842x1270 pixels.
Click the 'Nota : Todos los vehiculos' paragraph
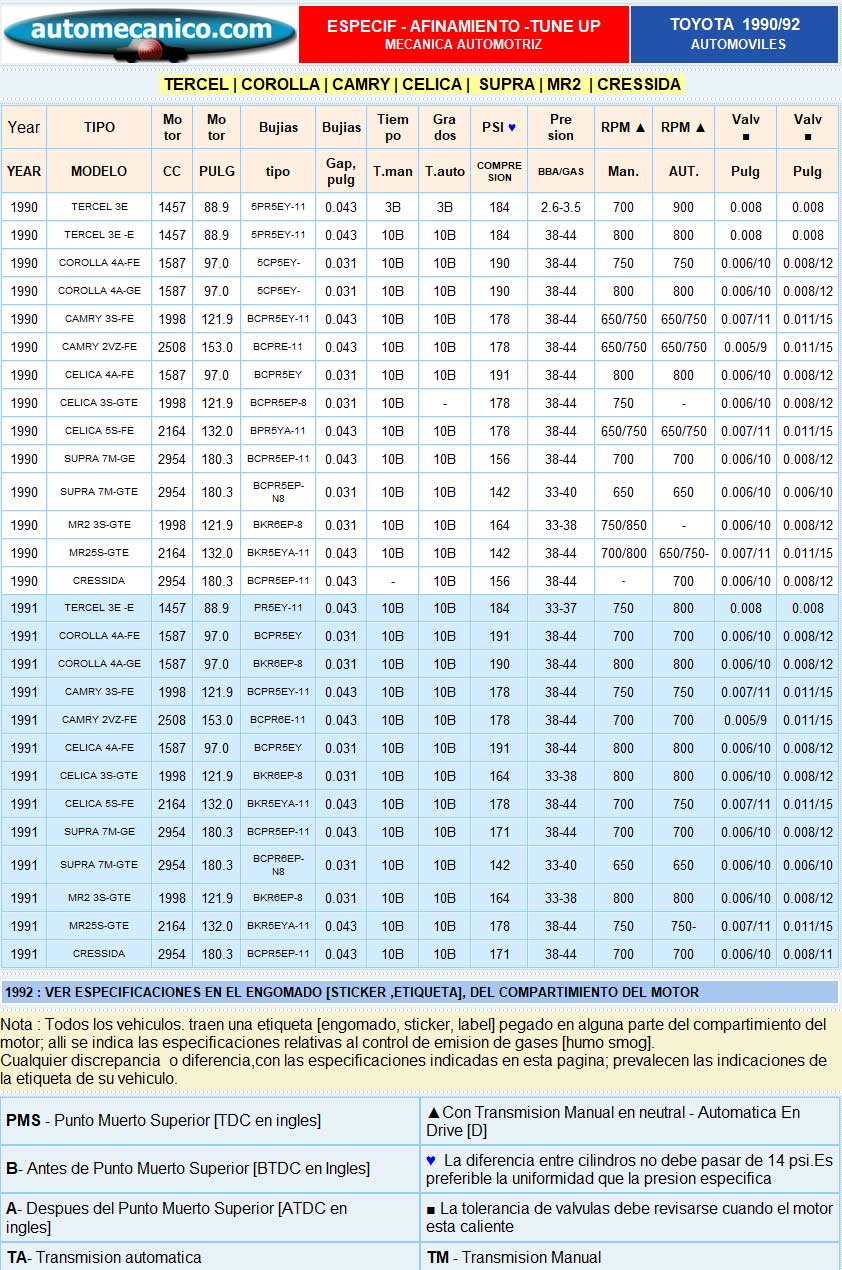pos(420,1052)
